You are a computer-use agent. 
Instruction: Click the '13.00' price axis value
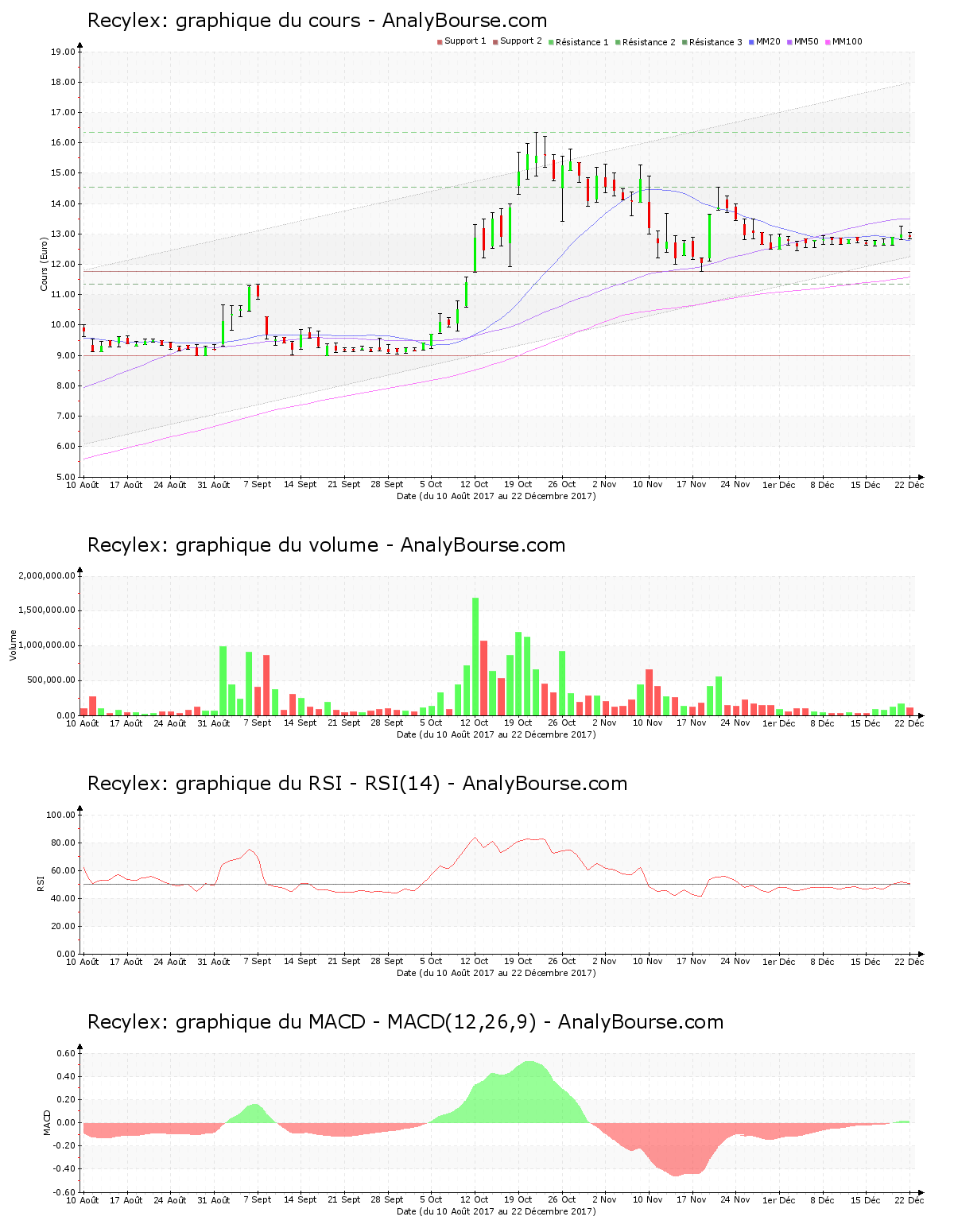click(x=63, y=234)
